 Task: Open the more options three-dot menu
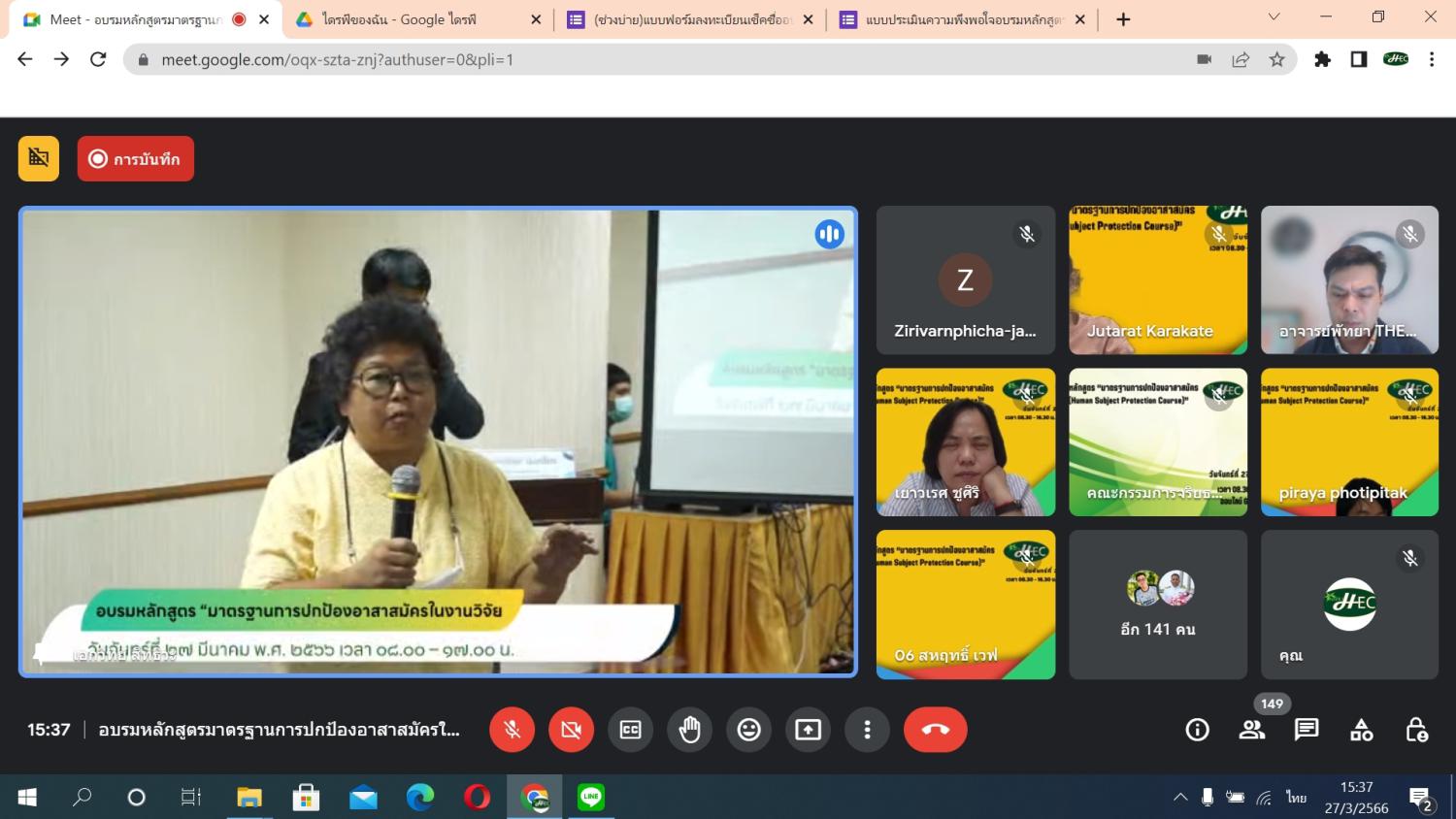(867, 730)
